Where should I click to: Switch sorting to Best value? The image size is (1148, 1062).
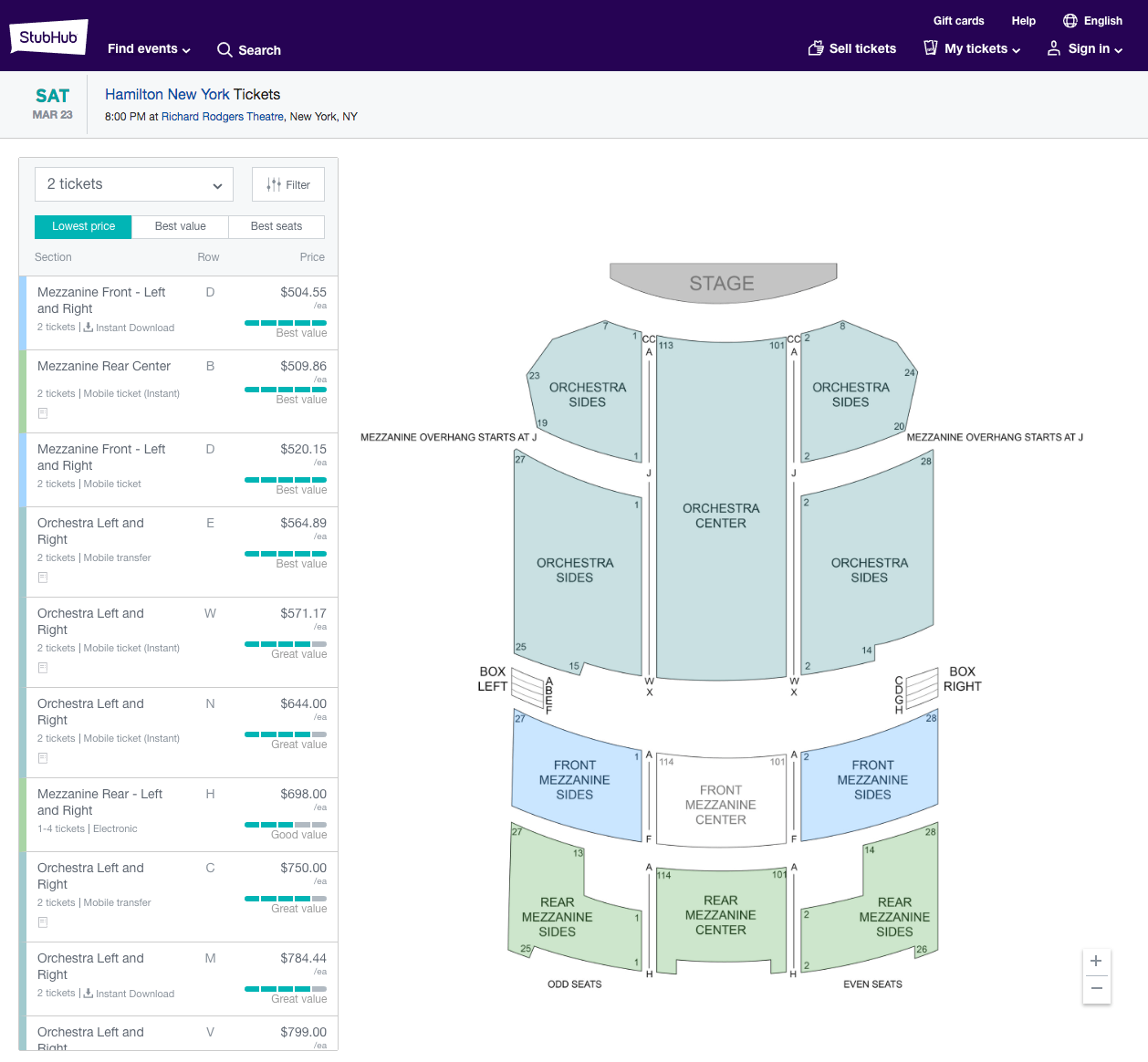point(180,226)
